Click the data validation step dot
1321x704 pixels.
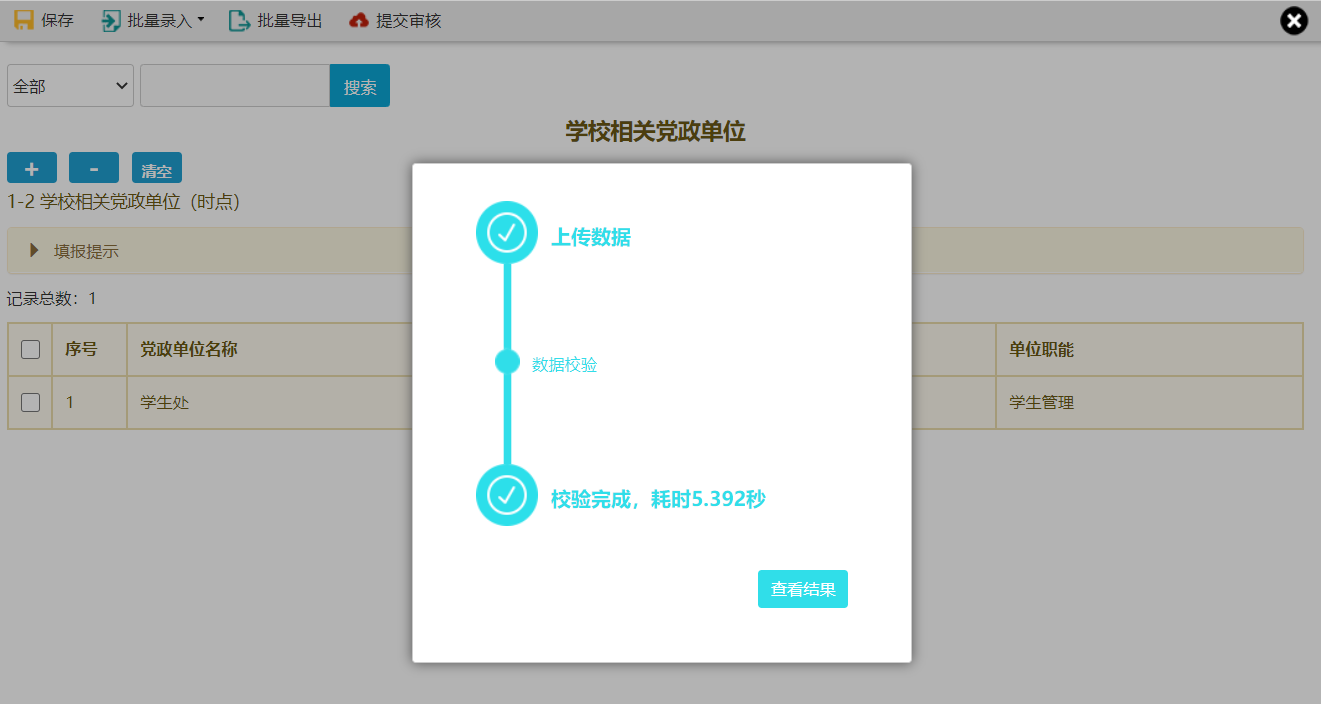[x=507, y=362]
